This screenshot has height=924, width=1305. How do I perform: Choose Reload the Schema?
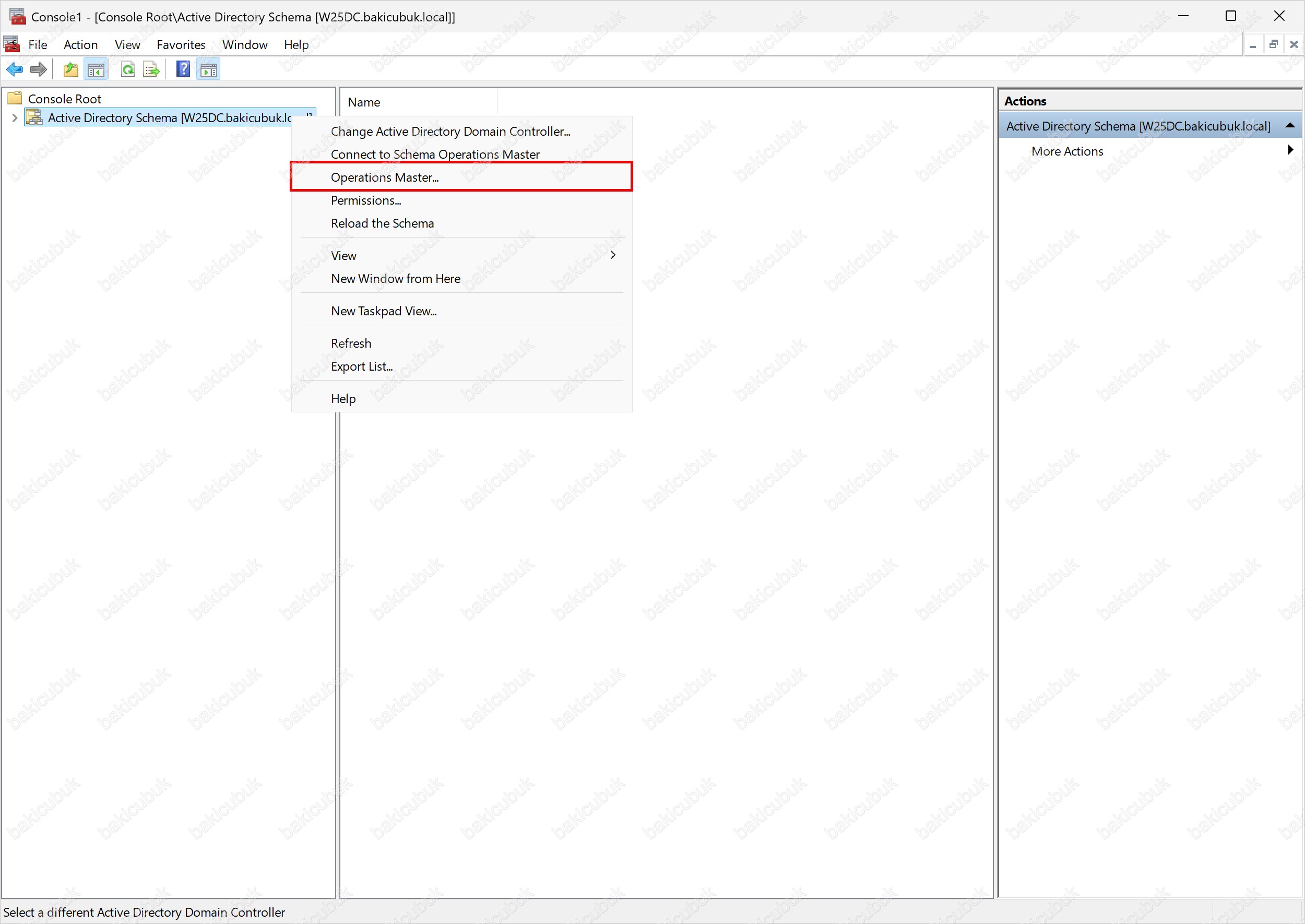tap(461, 223)
